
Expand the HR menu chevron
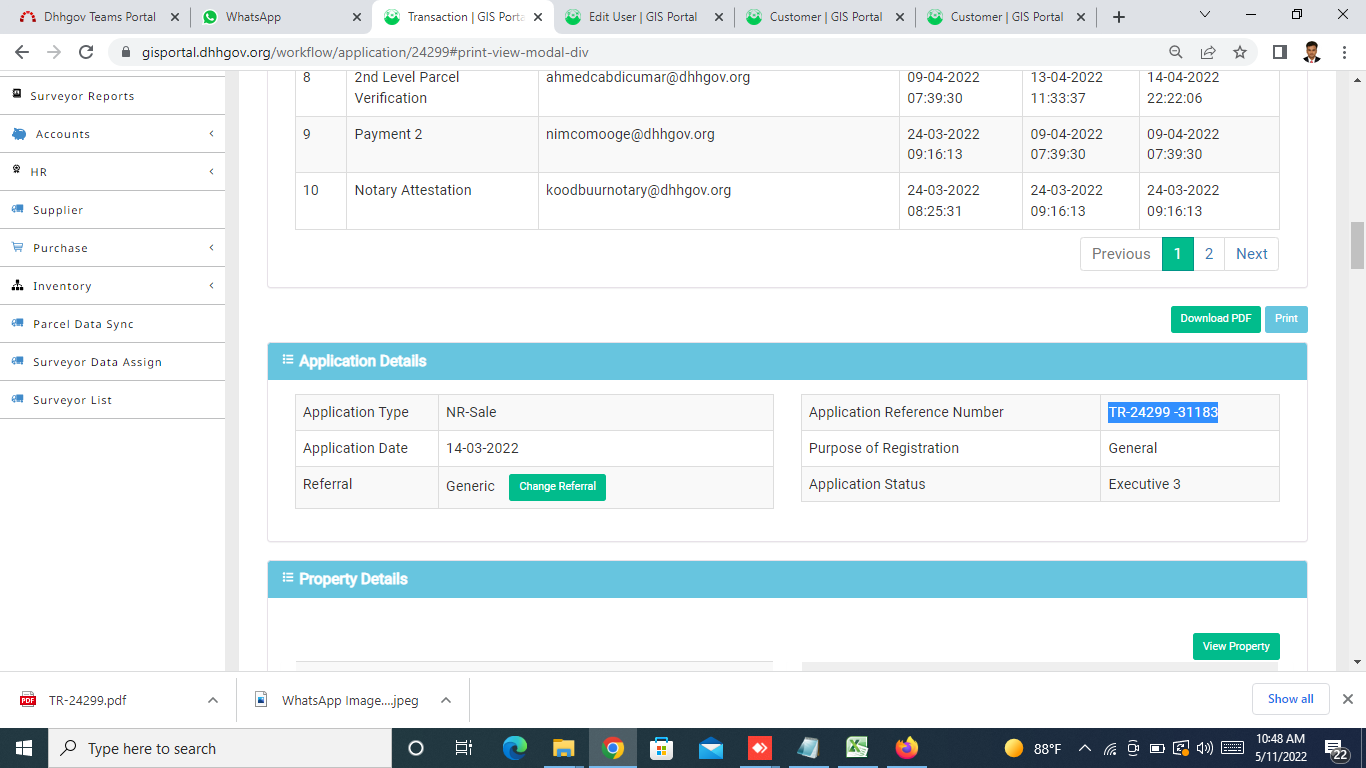[211, 171]
